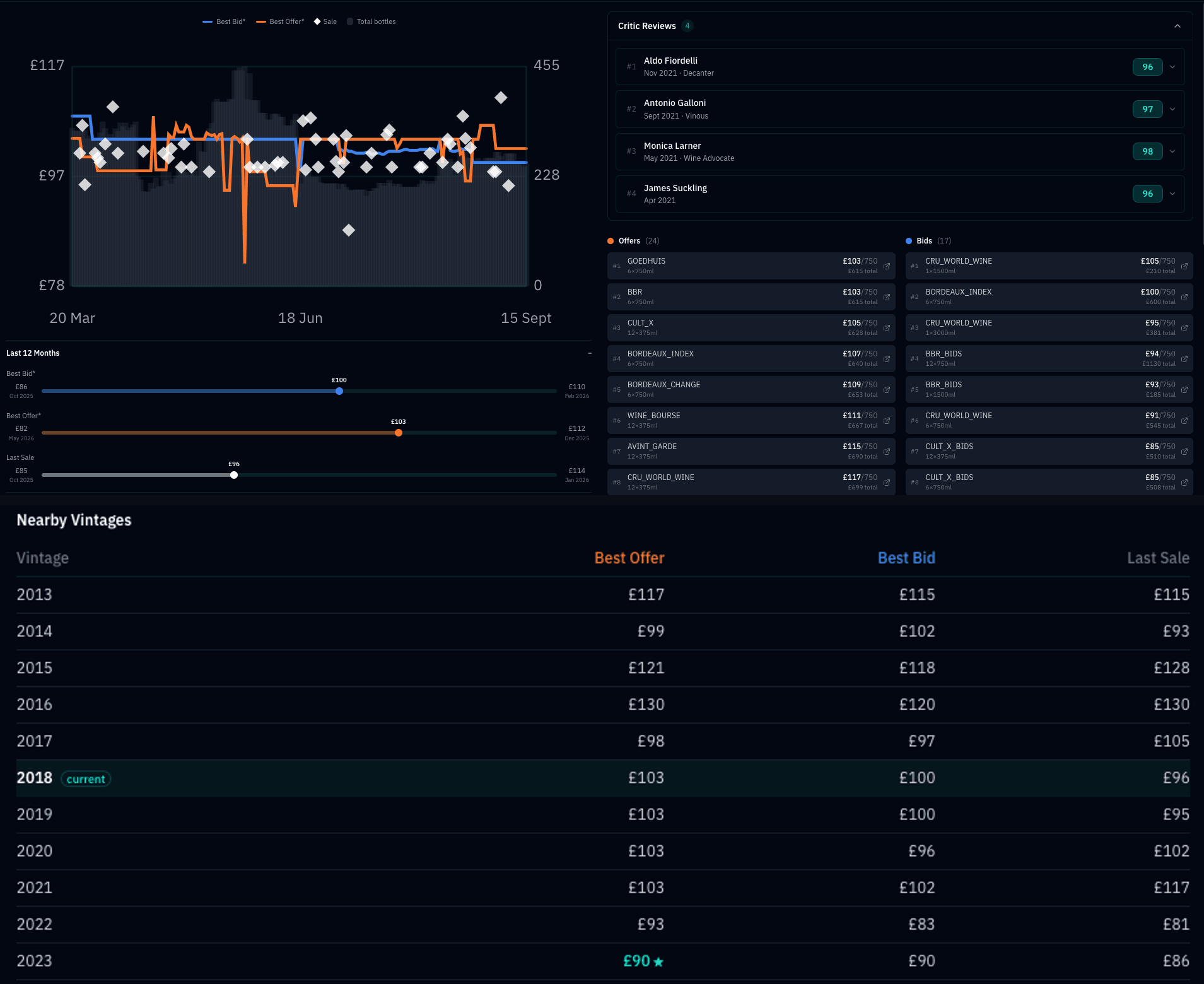Collapse the Last 12 Months section
Screen dimensions: 1204x984
click(x=590, y=353)
